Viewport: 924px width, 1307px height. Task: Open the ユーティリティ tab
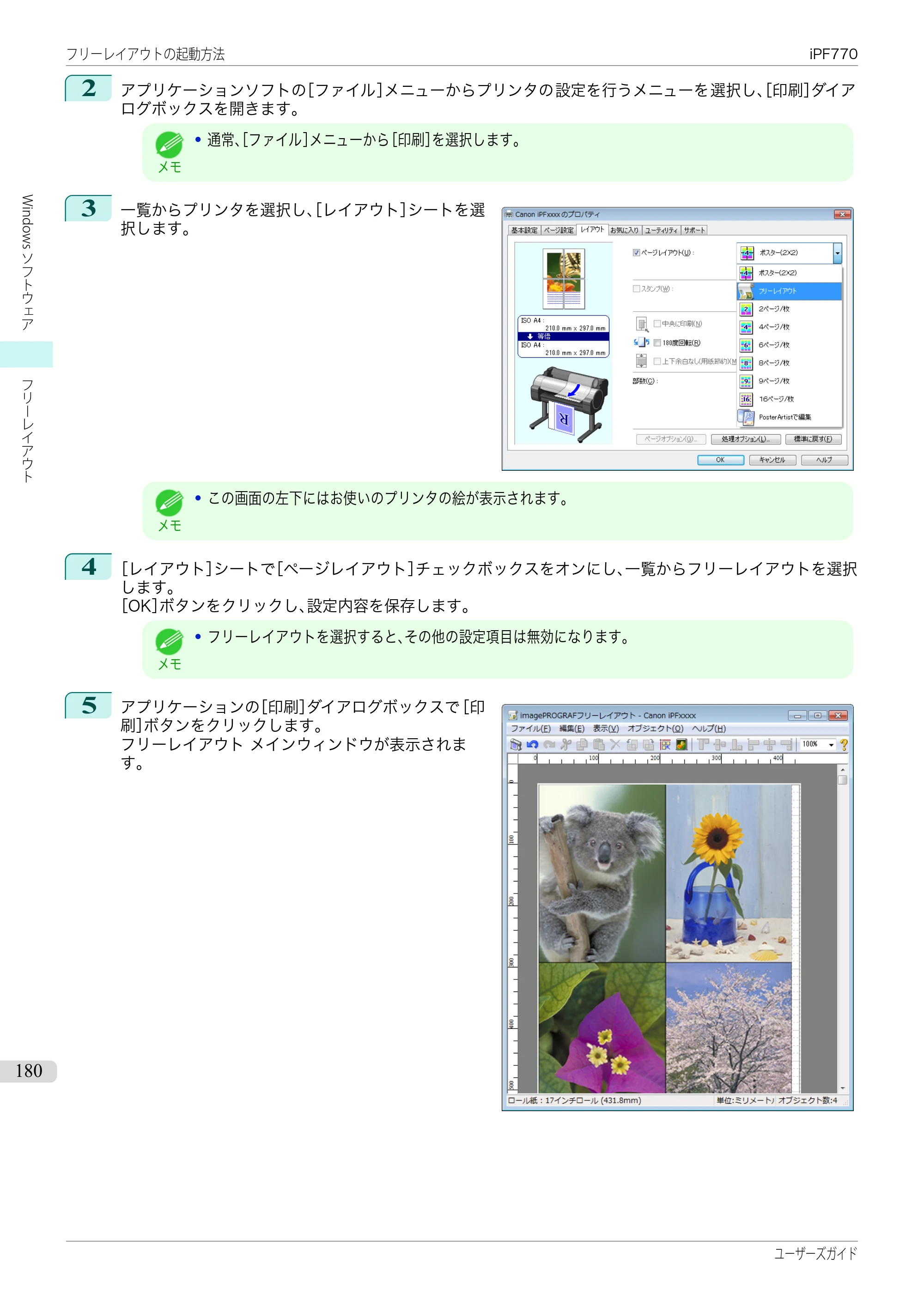coord(661,231)
